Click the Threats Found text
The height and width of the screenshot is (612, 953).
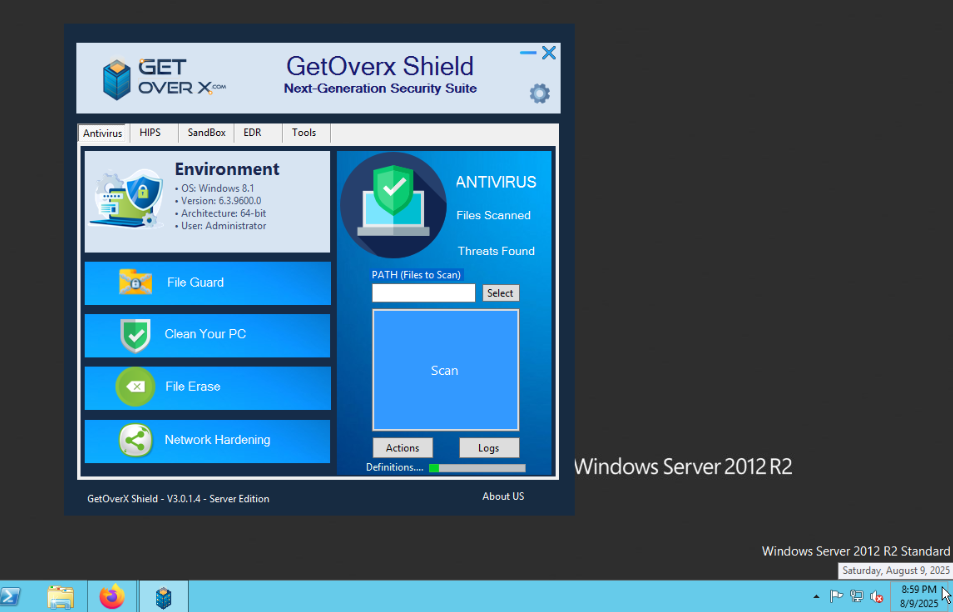click(496, 251)
